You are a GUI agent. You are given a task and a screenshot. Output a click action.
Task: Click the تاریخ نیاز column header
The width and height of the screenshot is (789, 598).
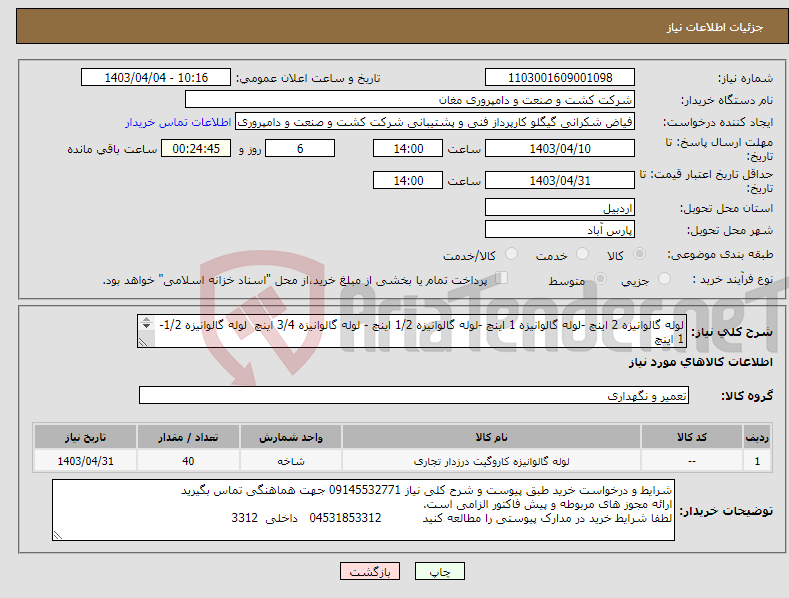coord(86,437)
